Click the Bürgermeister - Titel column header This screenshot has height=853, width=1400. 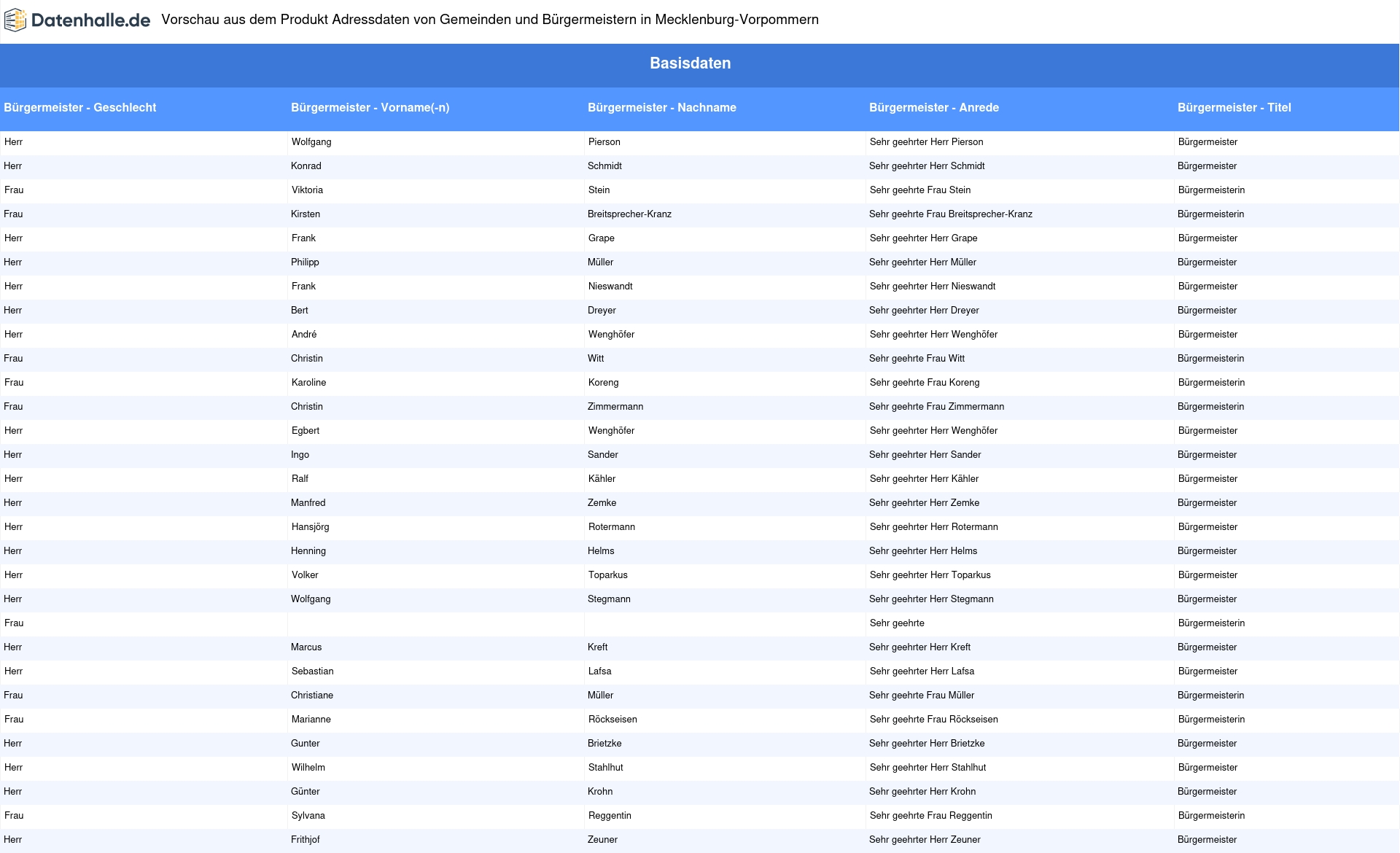pos(1234,108)
